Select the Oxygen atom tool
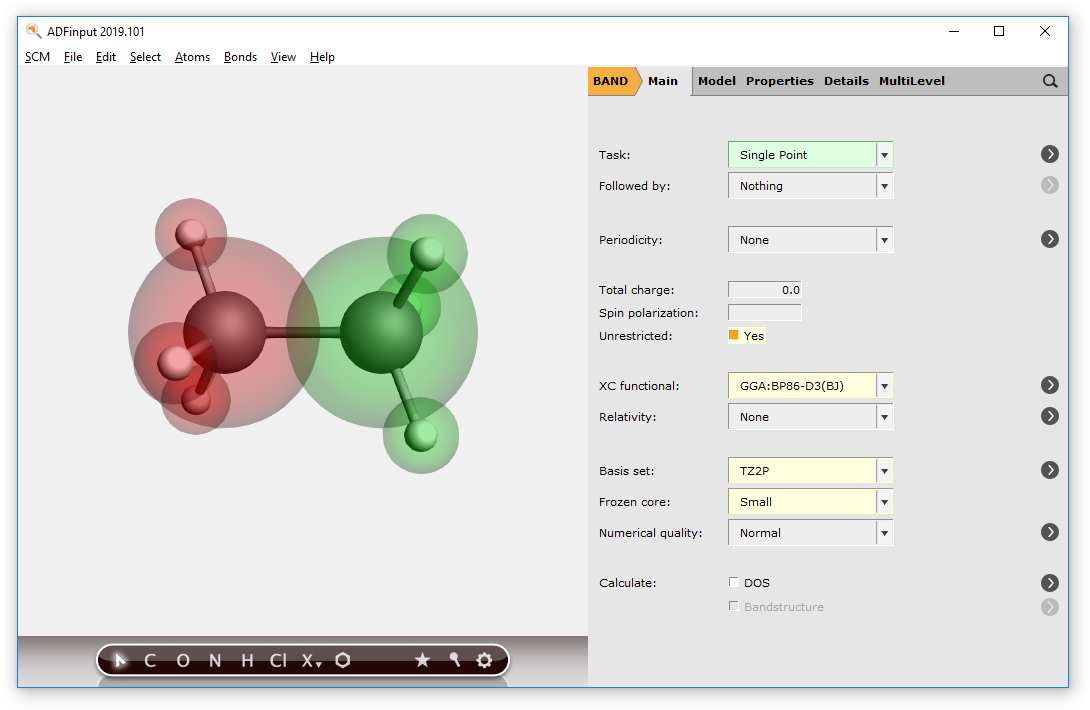This screenshot has height=710, width=1090. pos(181,660)
